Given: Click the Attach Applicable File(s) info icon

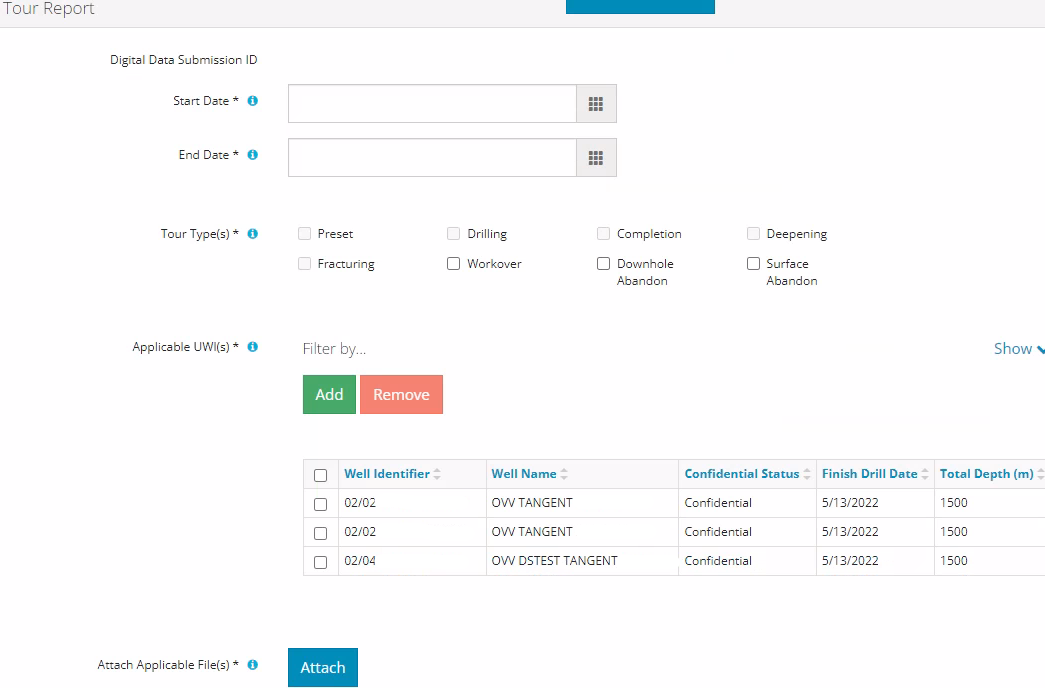Looking at the screenshot, I should 253,665.
